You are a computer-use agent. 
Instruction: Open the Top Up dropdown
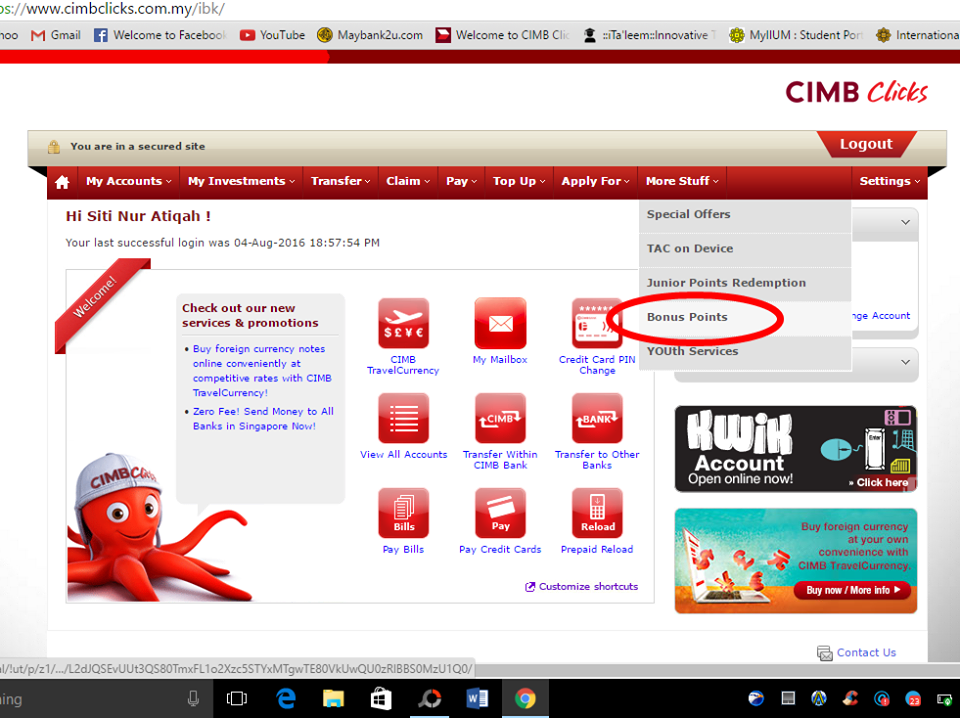[x=519, y=181]
